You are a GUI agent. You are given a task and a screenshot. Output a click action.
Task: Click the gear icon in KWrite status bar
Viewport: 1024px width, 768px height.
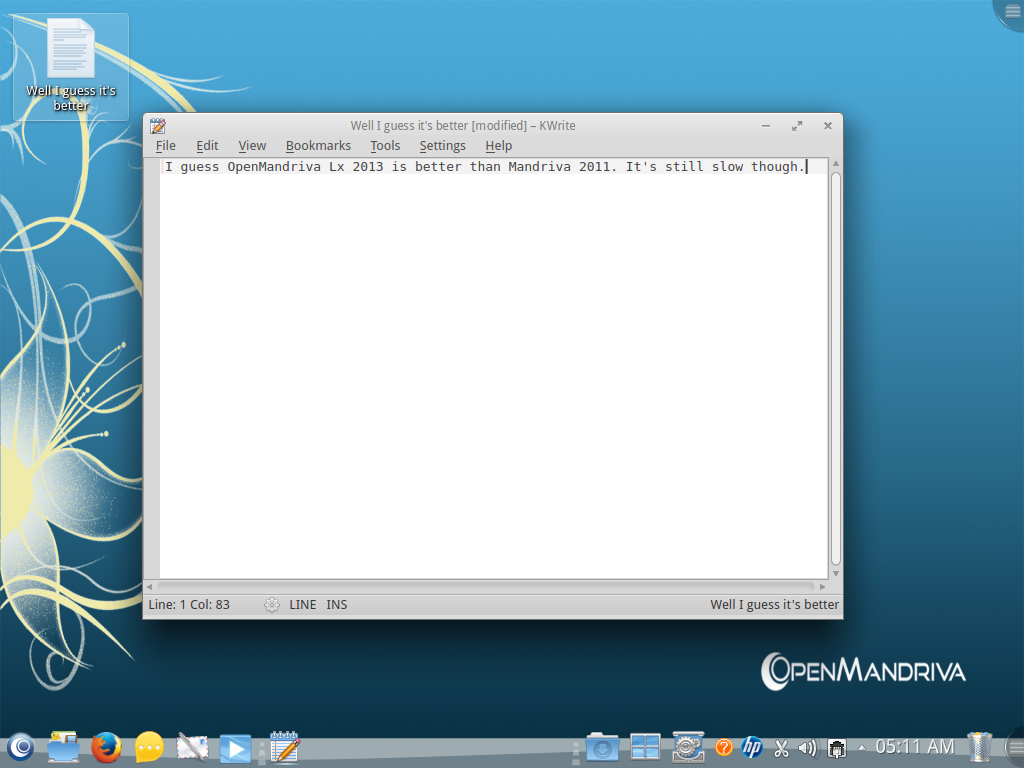pos(272,605)
